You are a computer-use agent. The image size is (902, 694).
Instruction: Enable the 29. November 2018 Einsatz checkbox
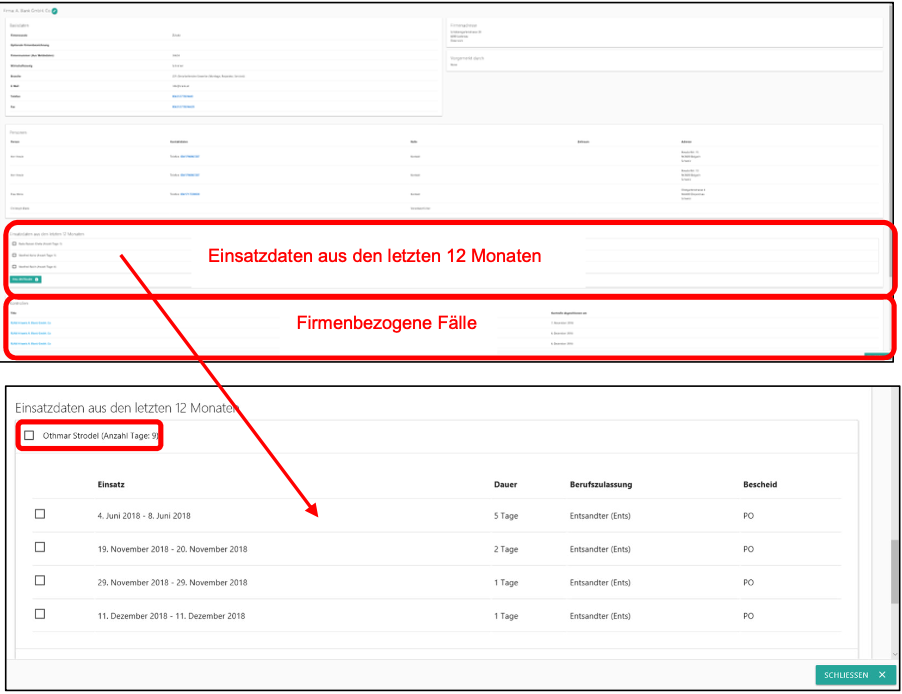coord(40,581)
